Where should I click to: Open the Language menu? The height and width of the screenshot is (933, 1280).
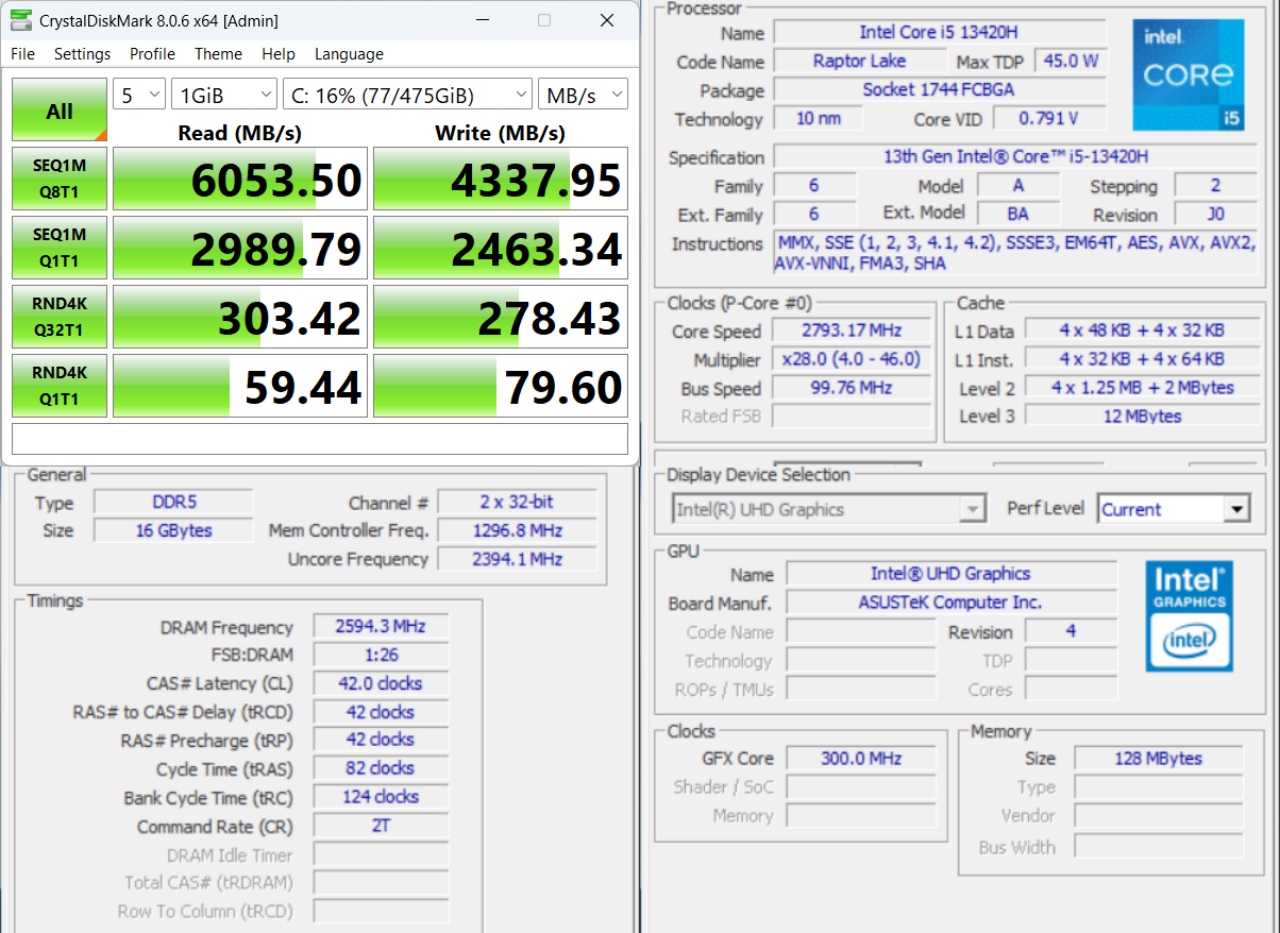(349, 54)
